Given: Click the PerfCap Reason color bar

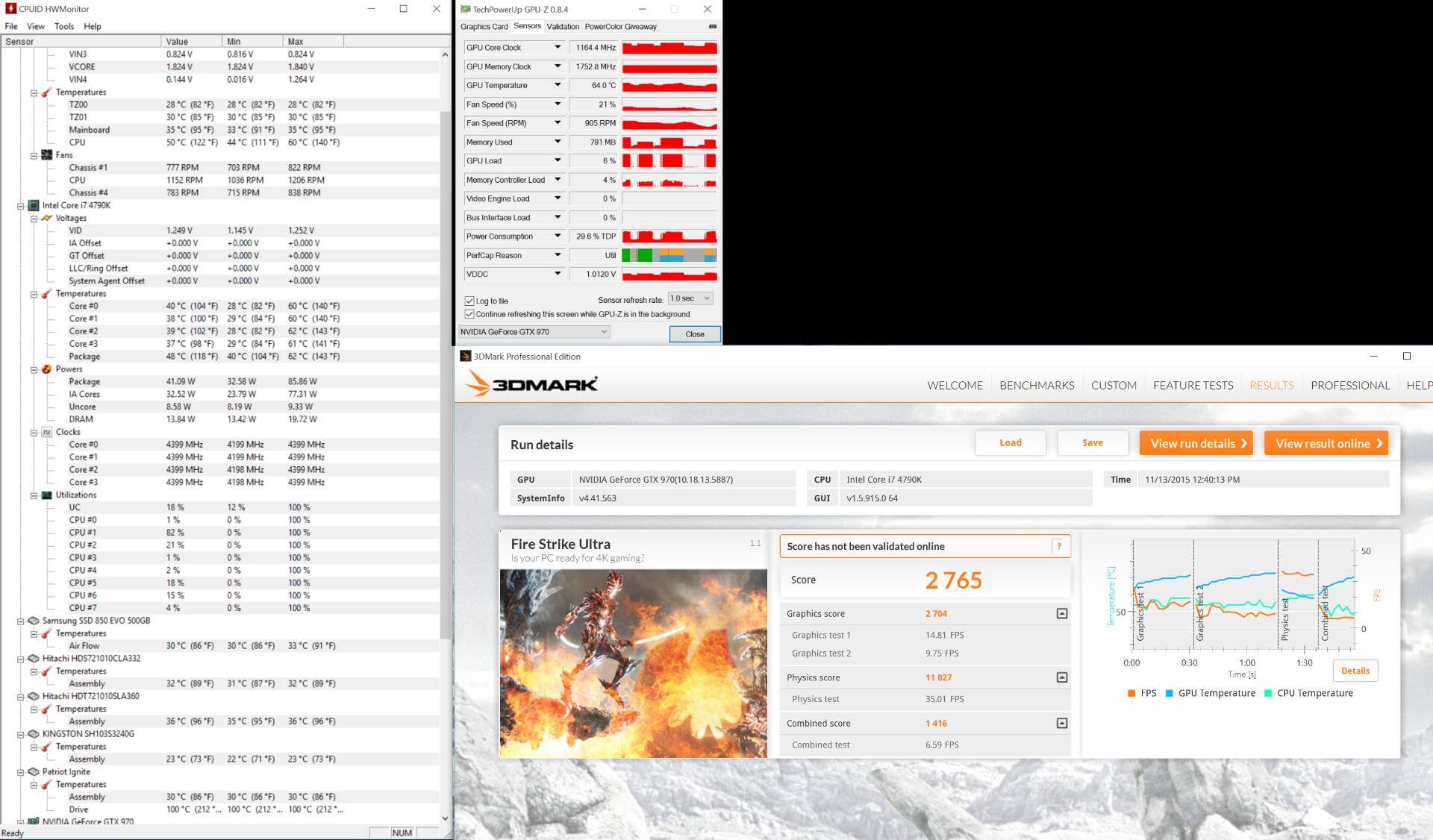Looking at the screenshot, I should [669, 255].
